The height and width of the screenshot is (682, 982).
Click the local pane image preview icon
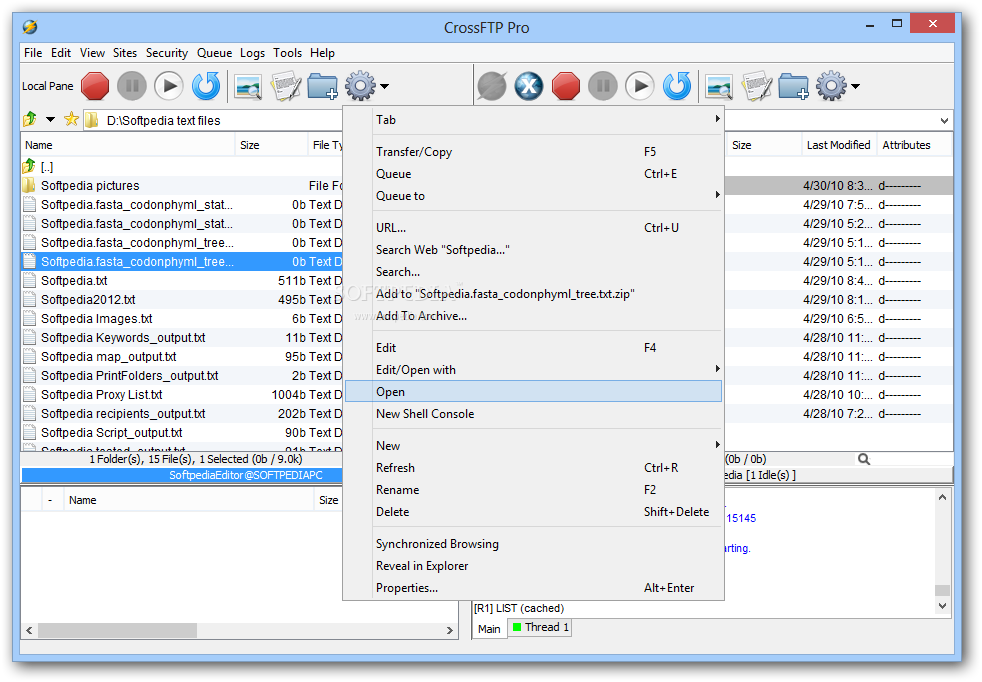pyautogui.click(x=248, y=86)
